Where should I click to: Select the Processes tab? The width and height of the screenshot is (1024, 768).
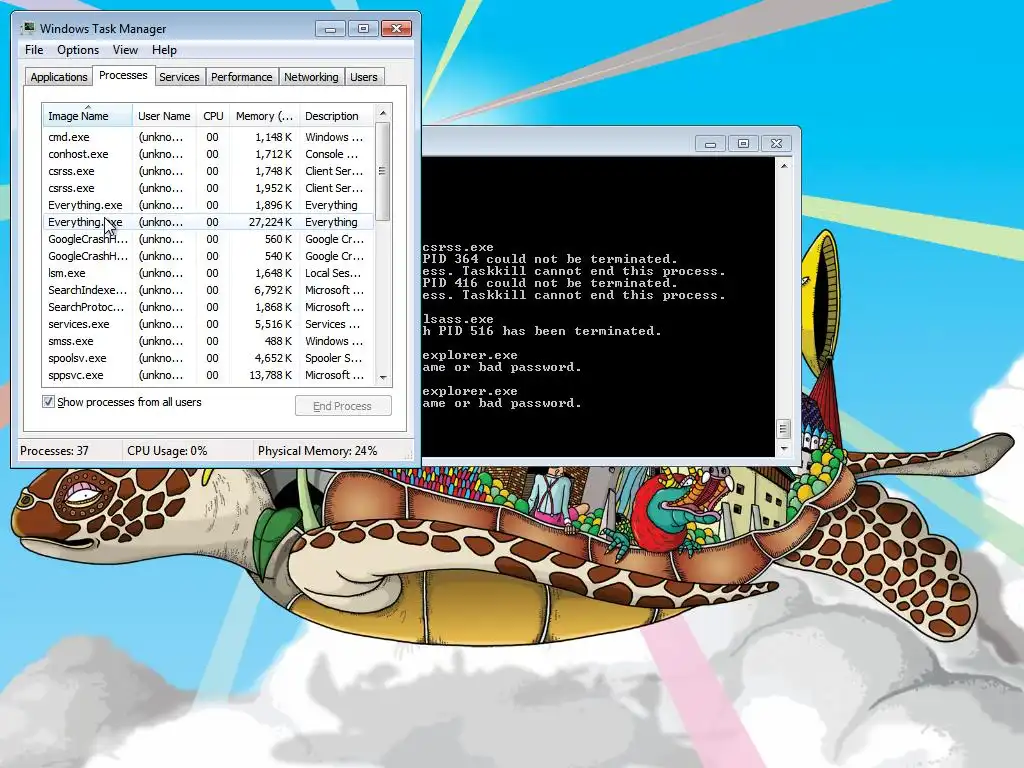tap(123, 75)
